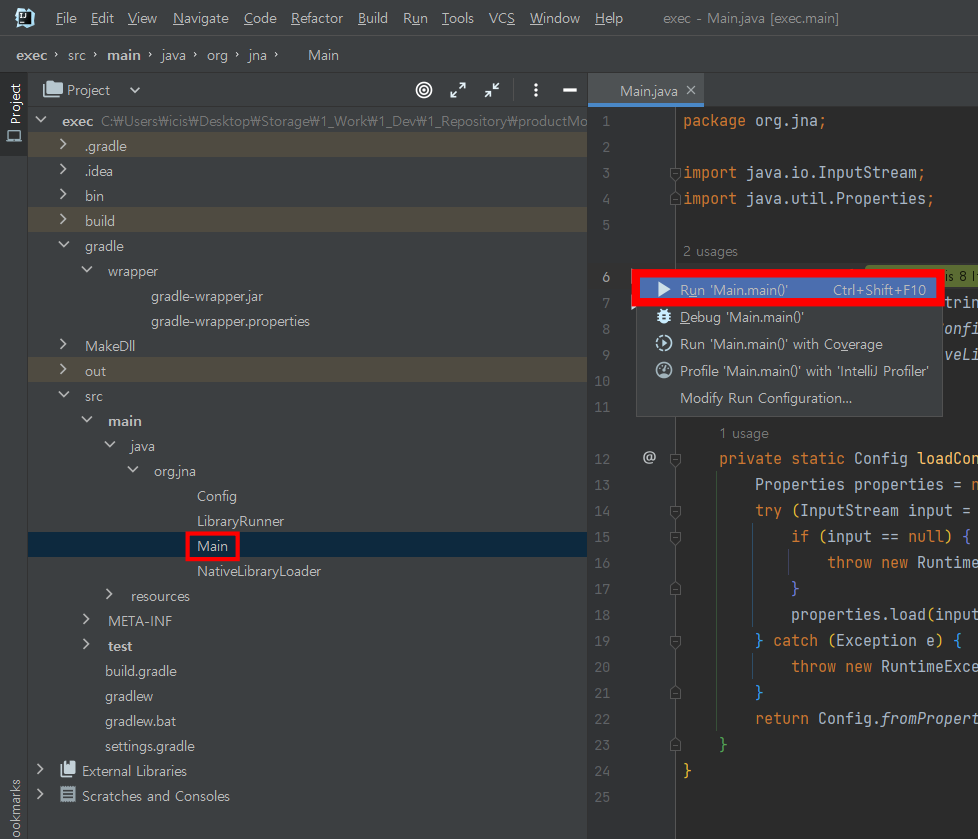978x839 pixels.
Task: Expand the MakeDll folder
Action: 63,344
